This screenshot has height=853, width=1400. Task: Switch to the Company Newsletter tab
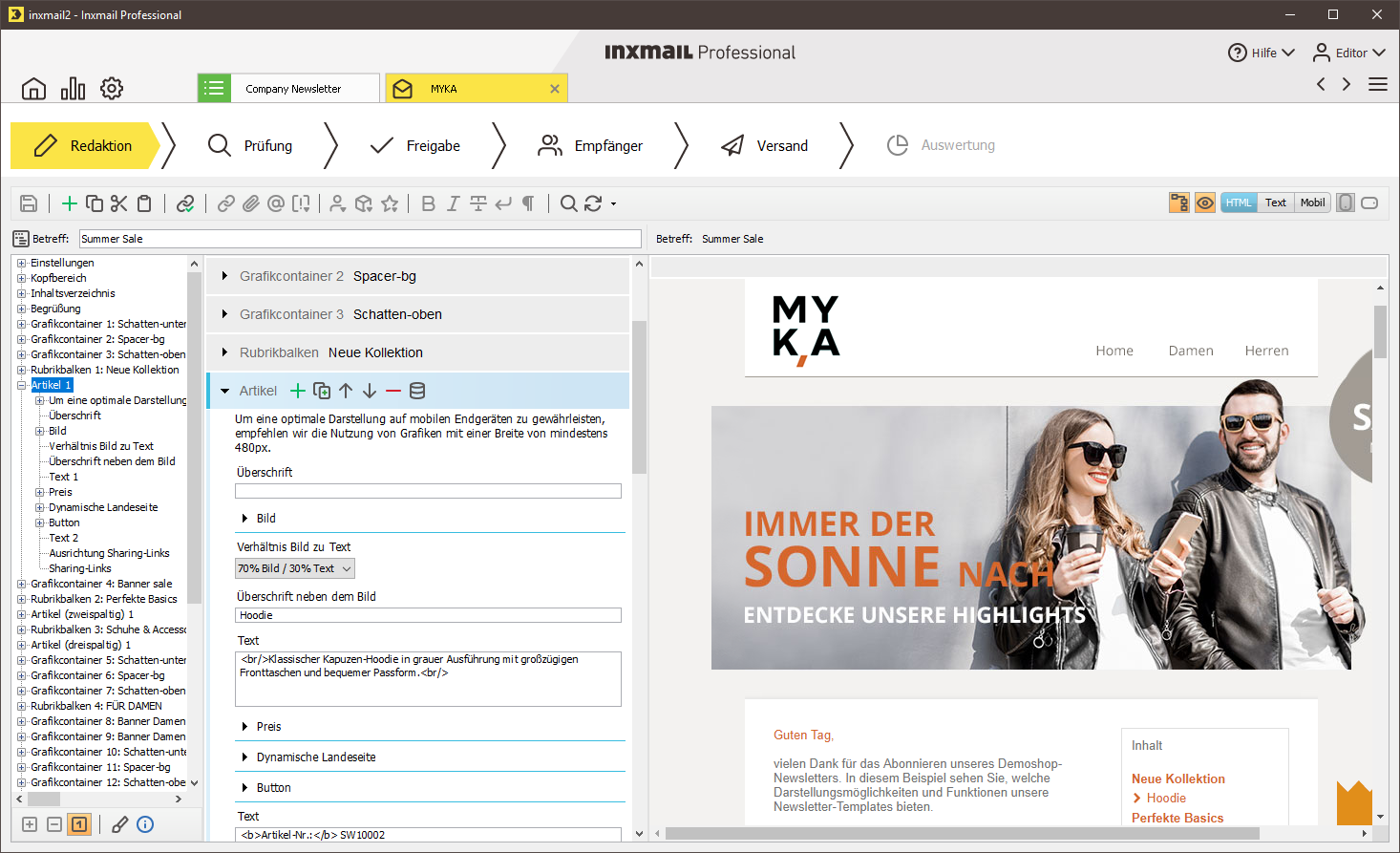tap(288, 88)
